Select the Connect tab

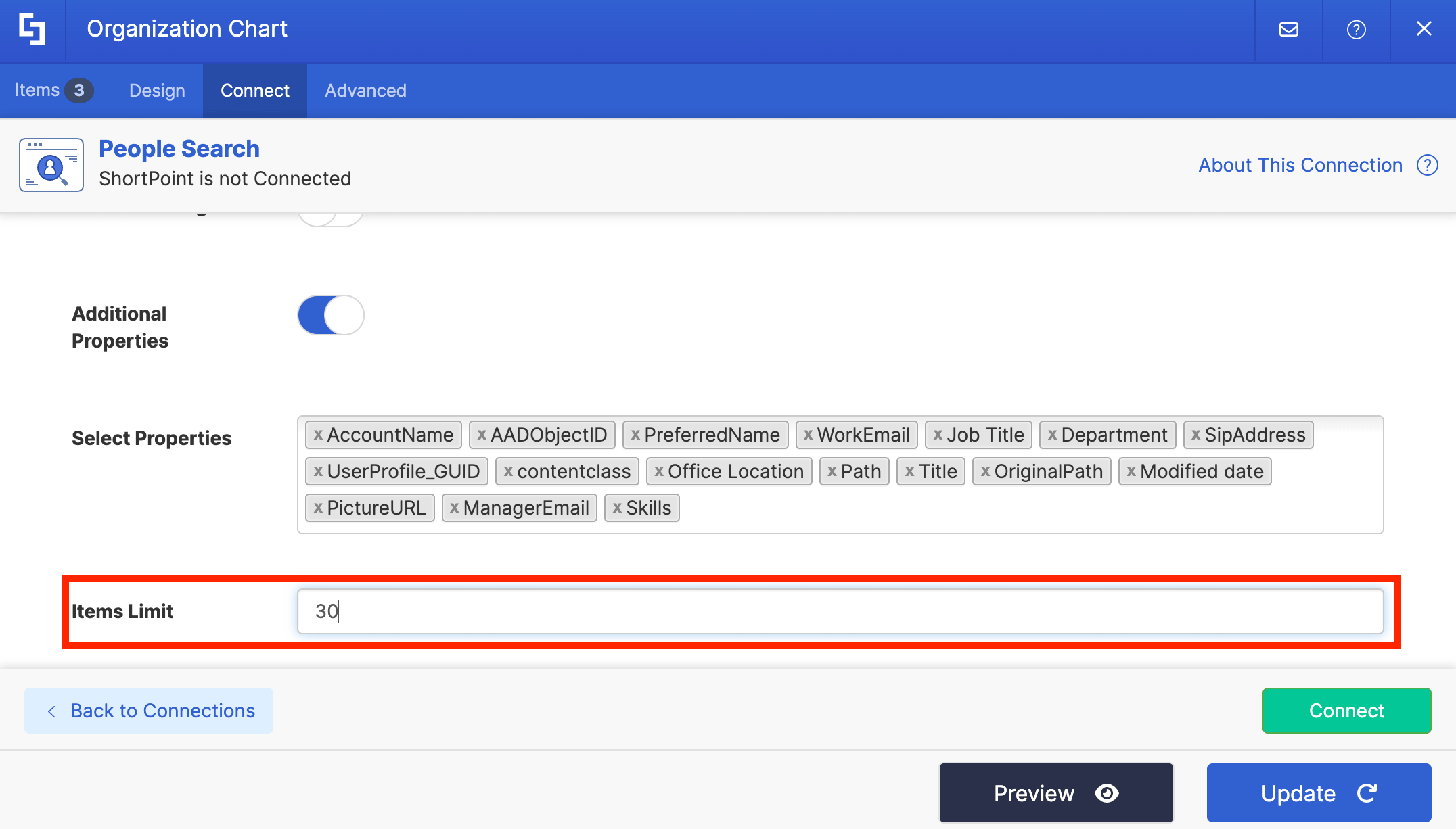click(255, 91)
